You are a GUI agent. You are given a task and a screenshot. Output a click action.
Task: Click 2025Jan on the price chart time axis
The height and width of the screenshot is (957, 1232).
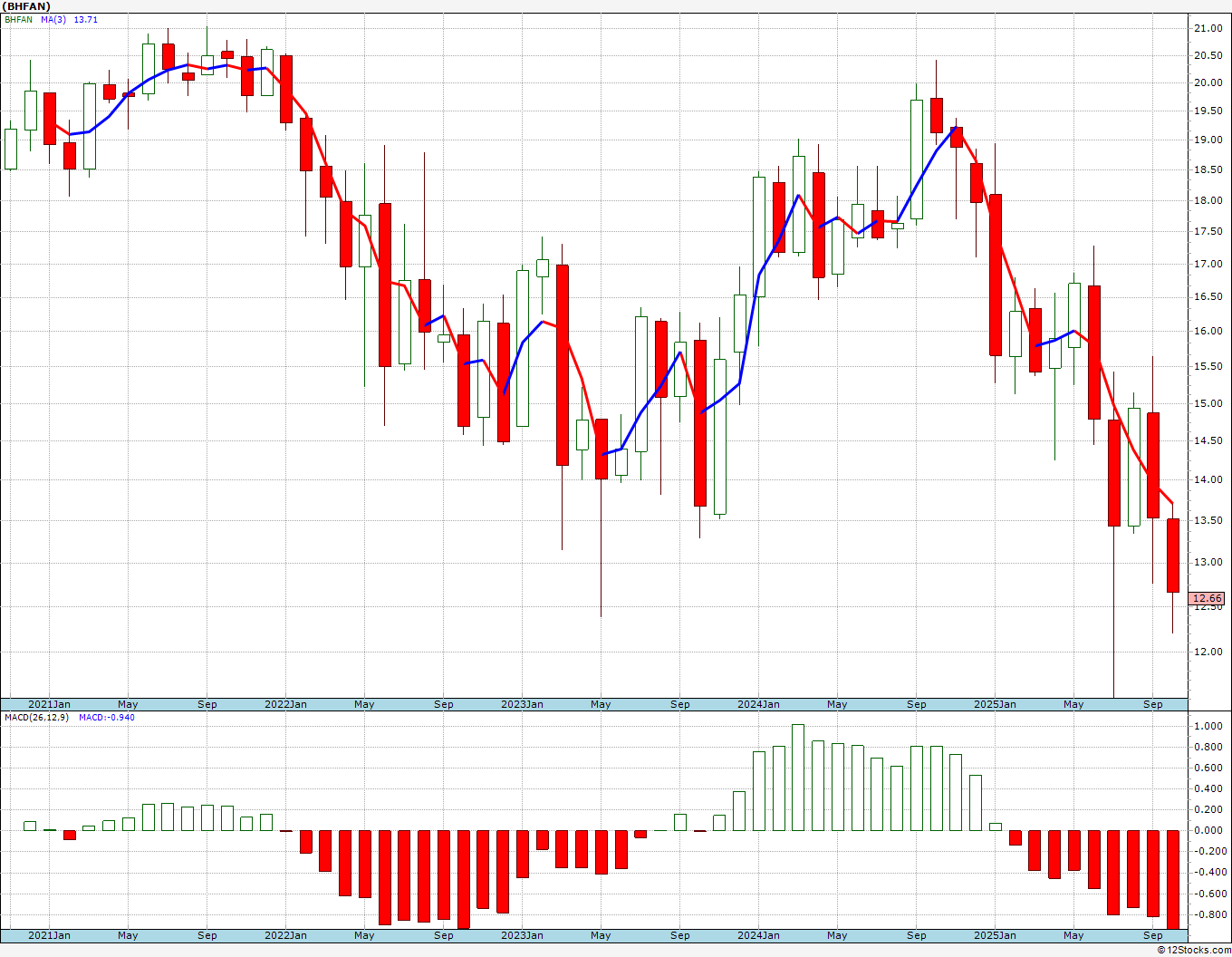point(995,704)
